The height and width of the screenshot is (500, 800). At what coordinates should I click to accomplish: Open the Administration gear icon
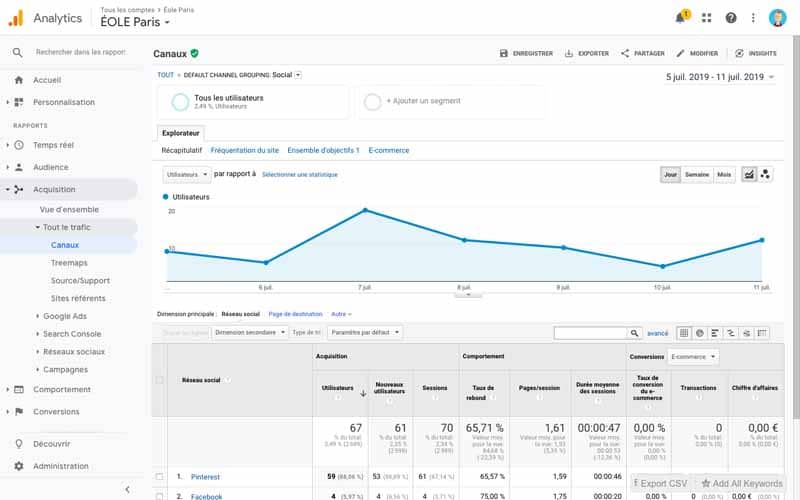(x=19, y=466)
